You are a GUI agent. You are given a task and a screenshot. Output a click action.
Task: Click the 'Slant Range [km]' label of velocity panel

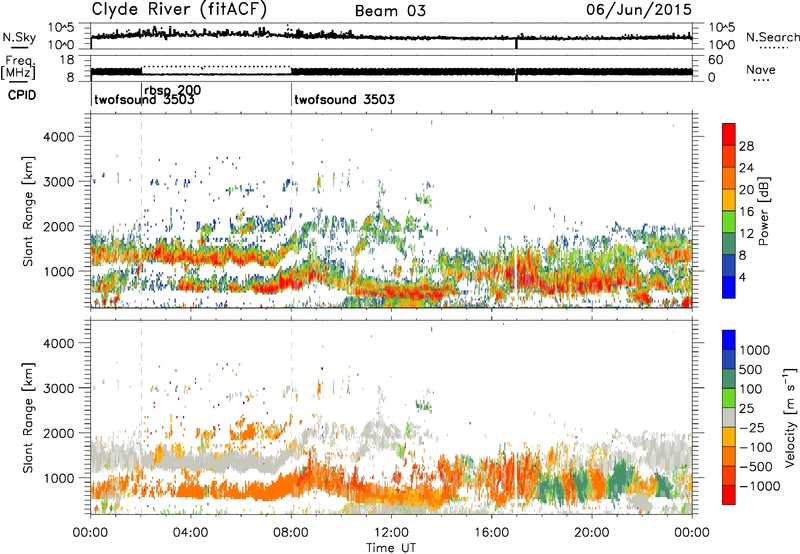[x=28, y=418]
